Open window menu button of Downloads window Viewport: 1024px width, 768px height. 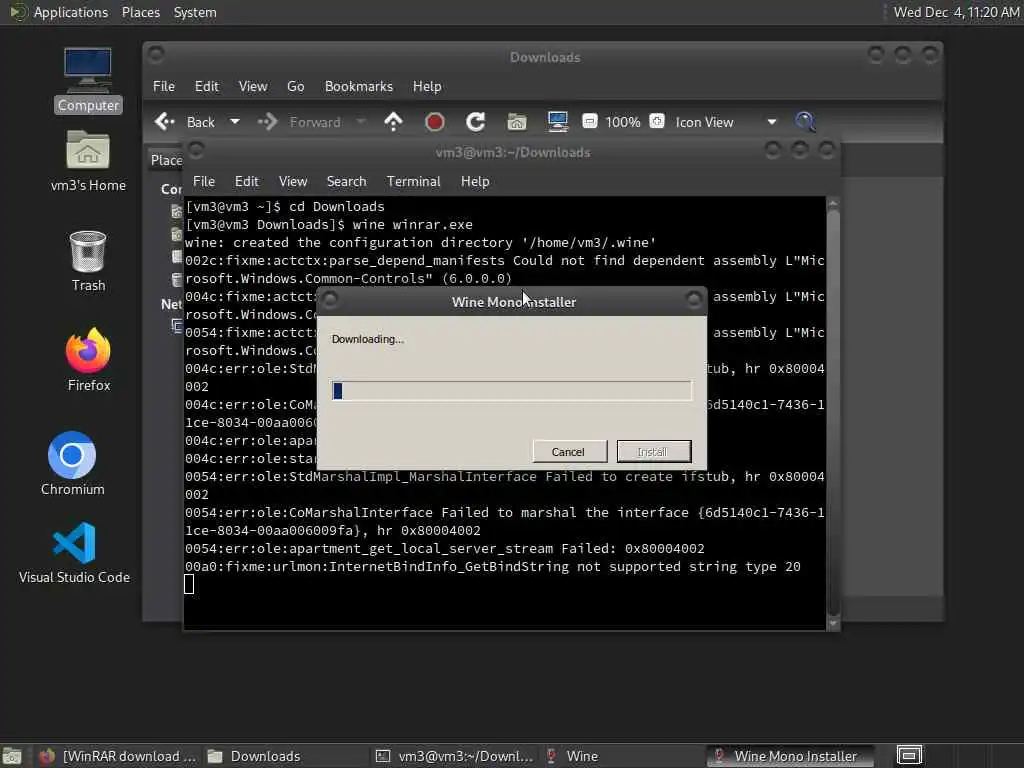(x=155, y=54)
